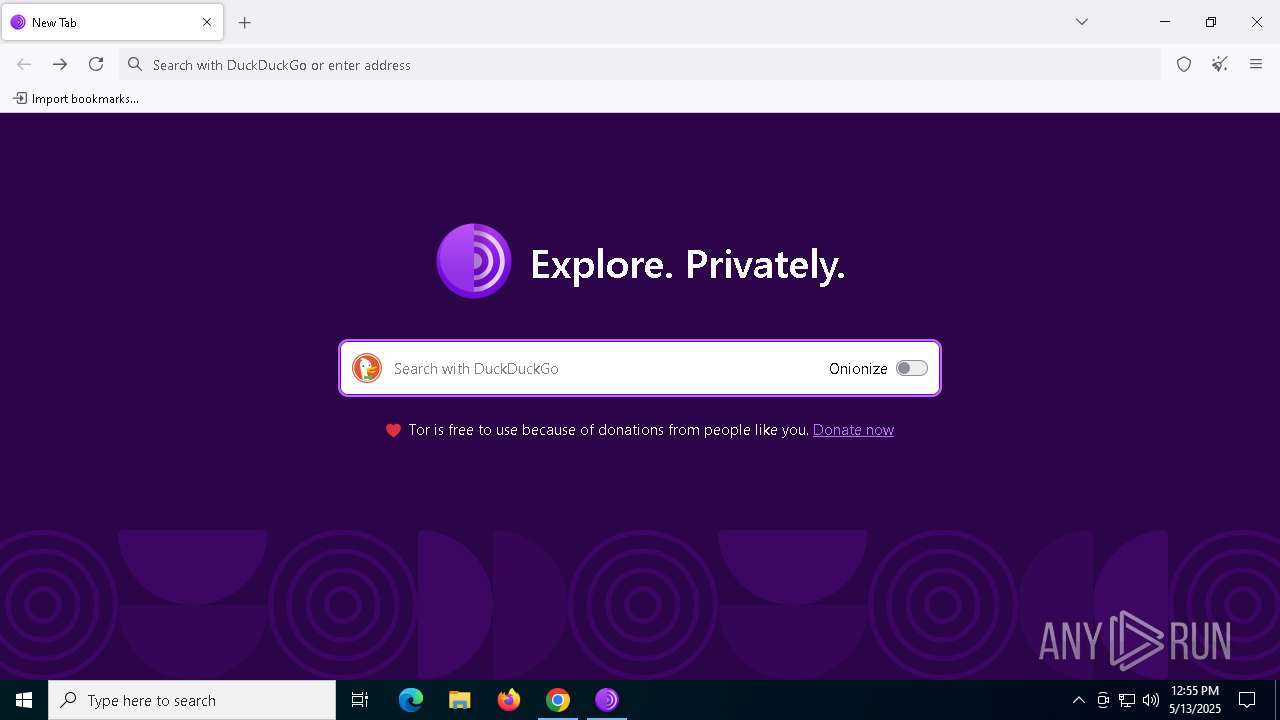Viewport: 1280px width, 720px height.
Task: Click the network icon in system tray
Action: (1127, 700)
